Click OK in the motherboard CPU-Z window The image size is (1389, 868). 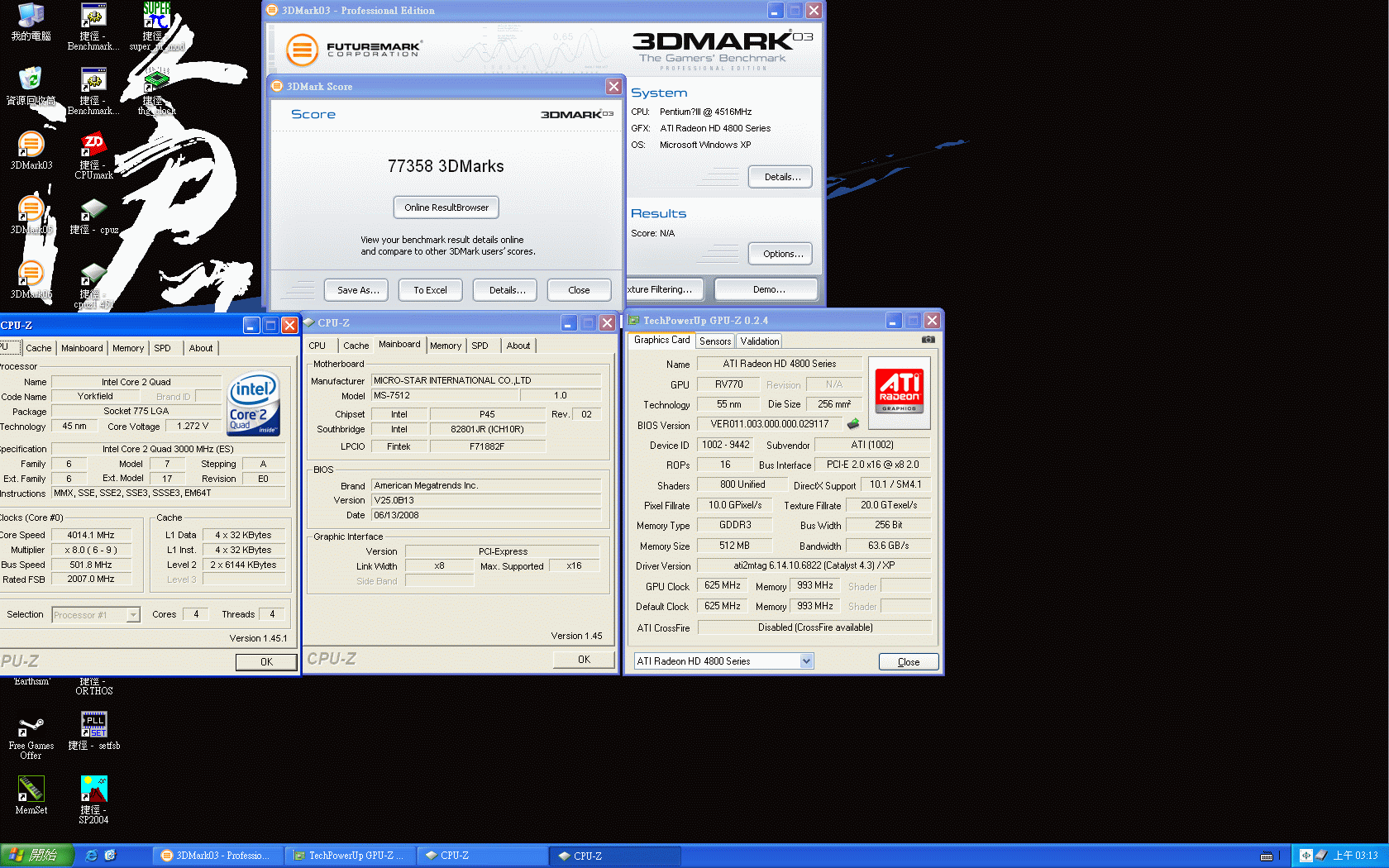pyautogui.click(x=584, y=660)
